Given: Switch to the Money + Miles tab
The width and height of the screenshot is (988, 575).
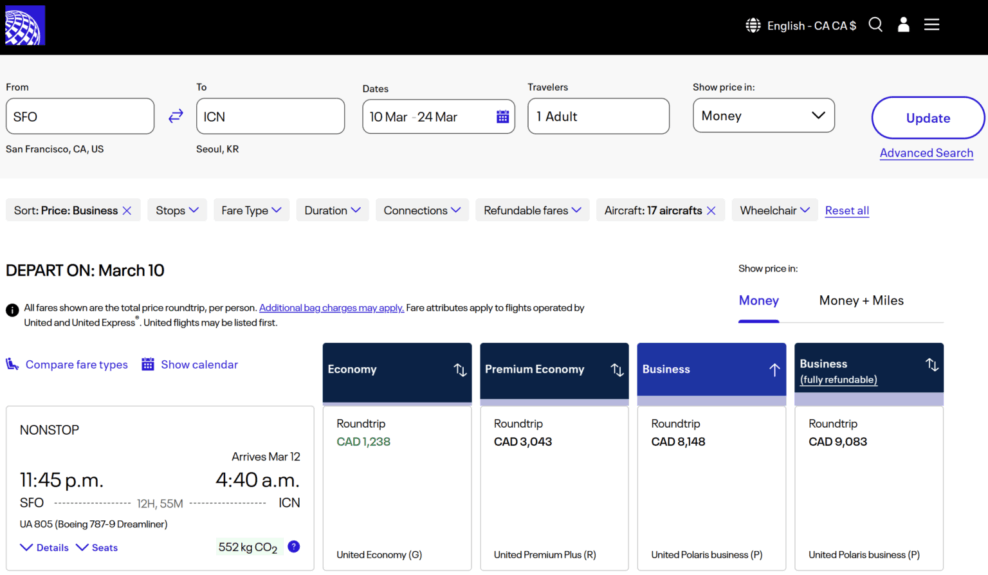Looking at the screenshot, I should coord(861,300).
